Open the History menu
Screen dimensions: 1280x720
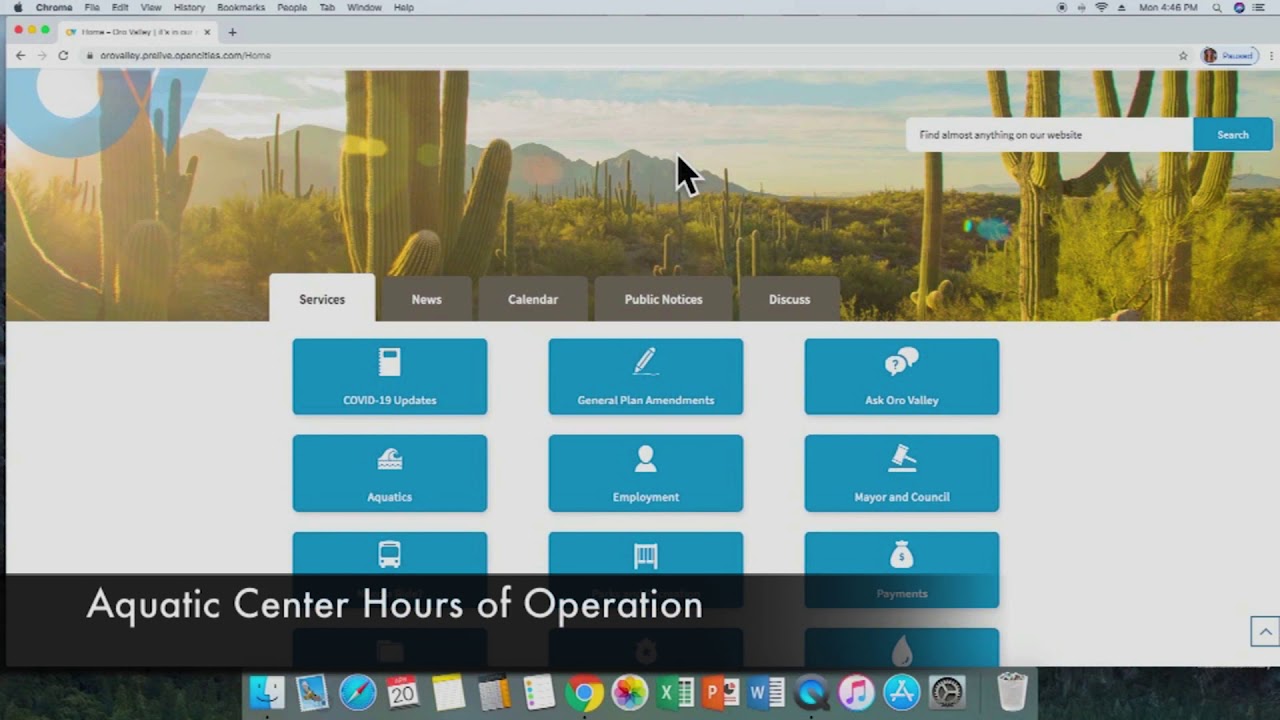coord(189,7)
